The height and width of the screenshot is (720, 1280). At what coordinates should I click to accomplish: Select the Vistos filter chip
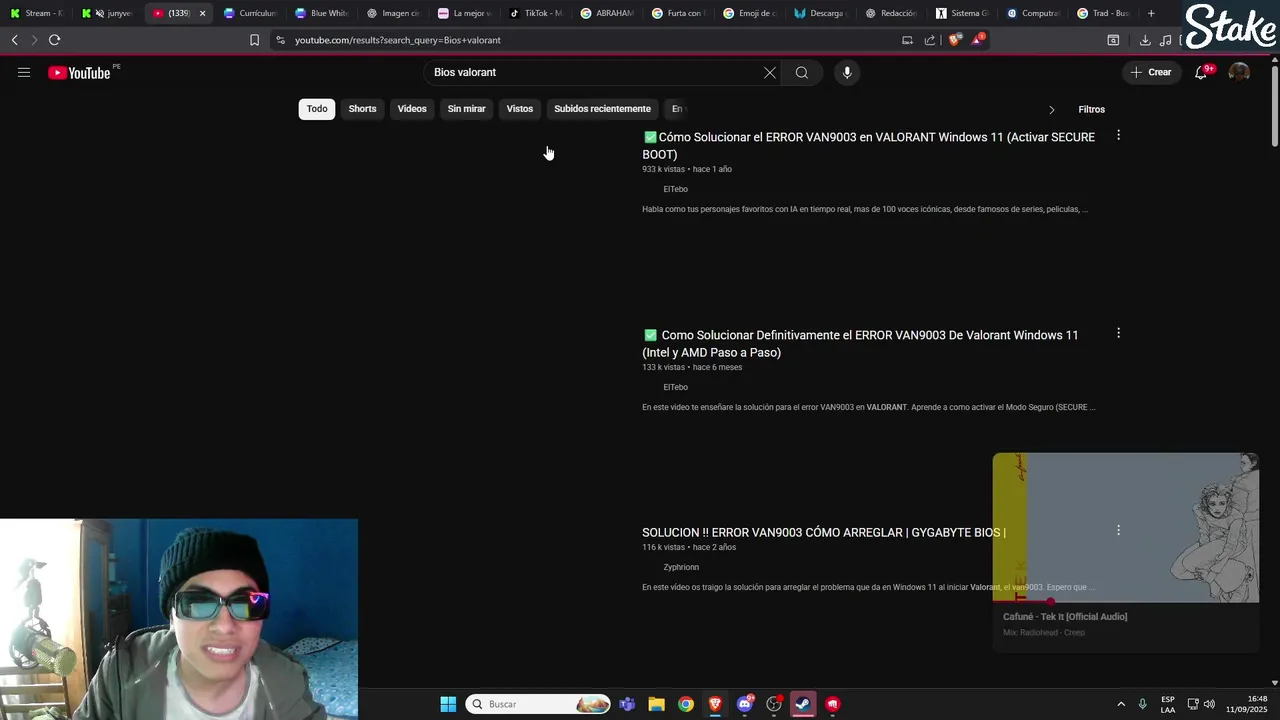(520, 109)
